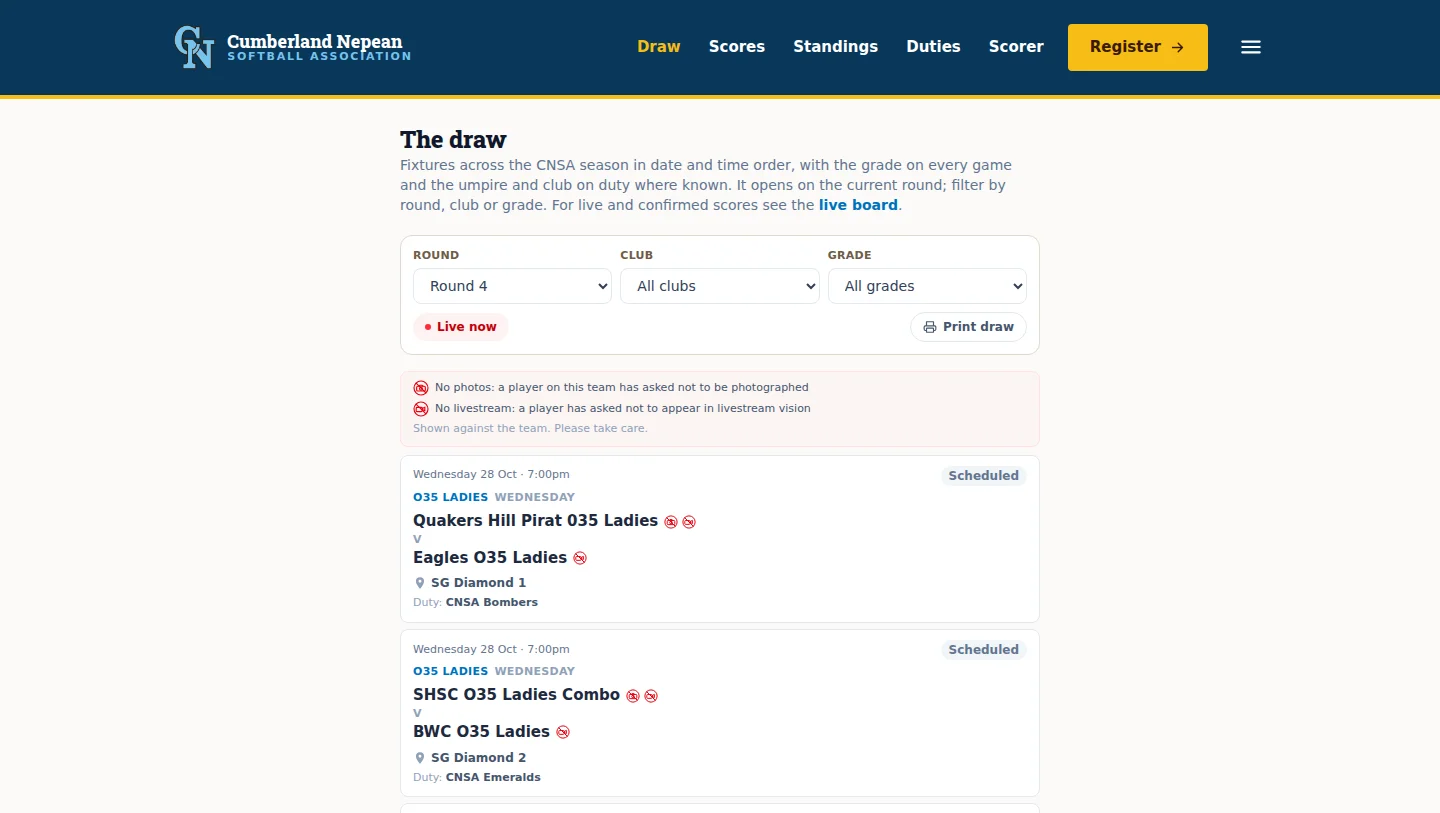Click the printer icon on Print draw

[930, 327]
